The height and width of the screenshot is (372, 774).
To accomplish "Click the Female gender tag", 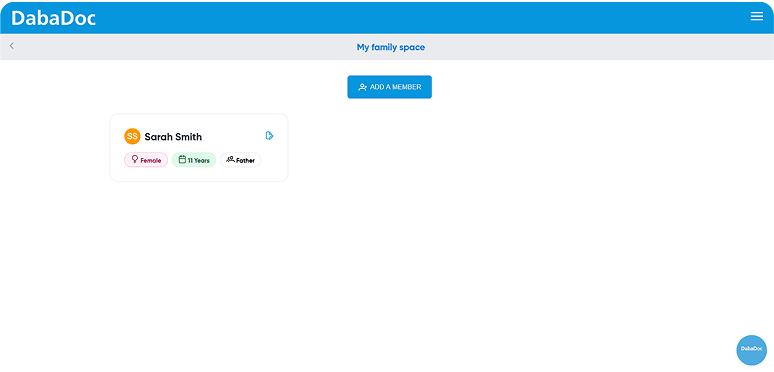I will coord(146,160).
